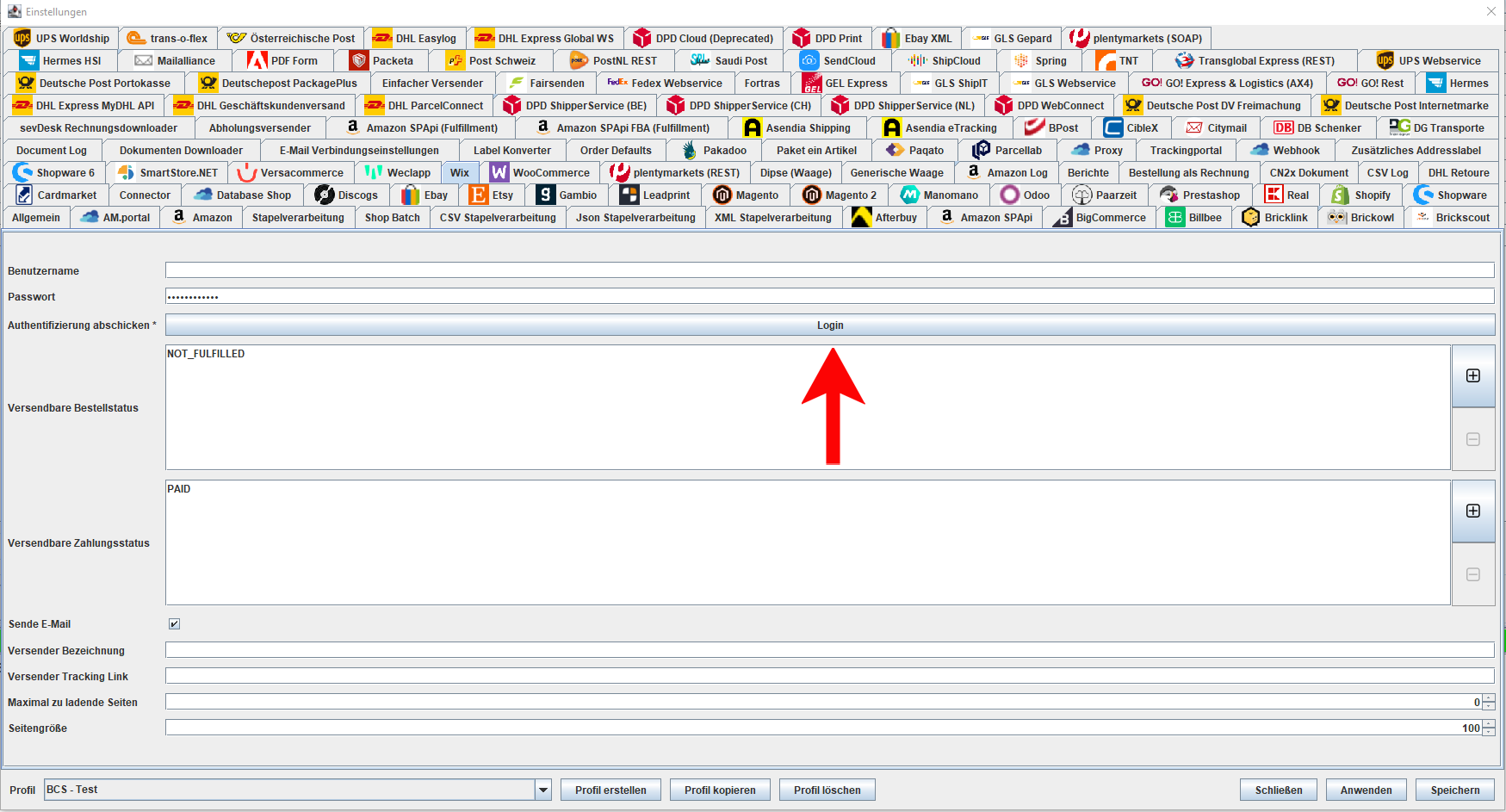Image resolution: width=1506 pixels, height=812 pixels.
Task: Click the Shopify tab icon
Action: (x=1341, y=195)
